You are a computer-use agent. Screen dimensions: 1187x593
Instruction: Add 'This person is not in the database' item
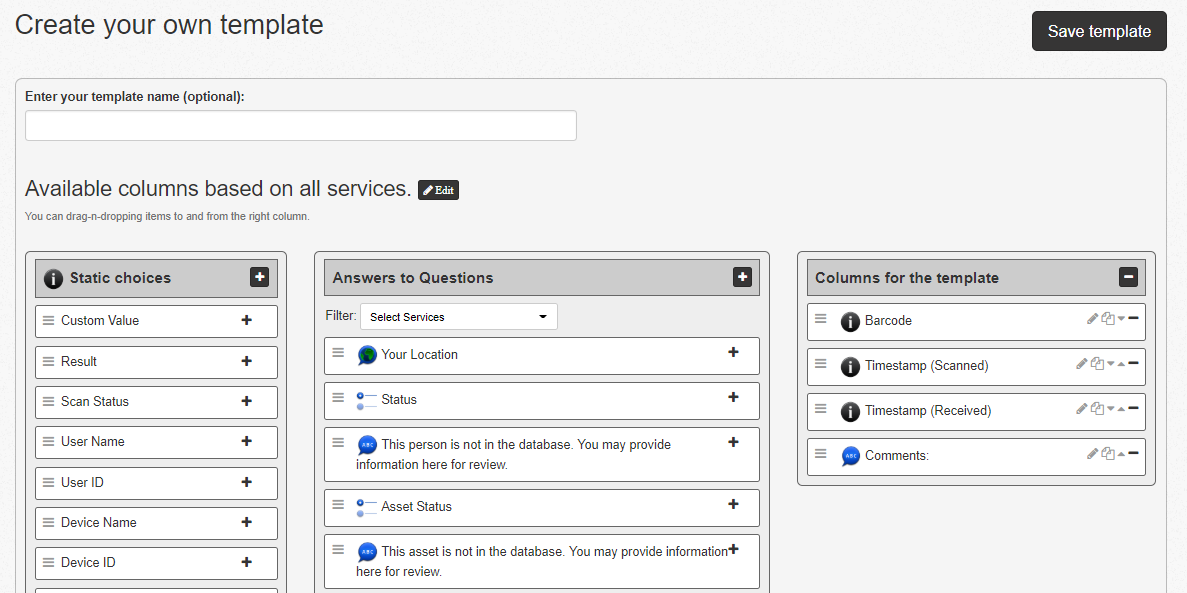point(733,442)
